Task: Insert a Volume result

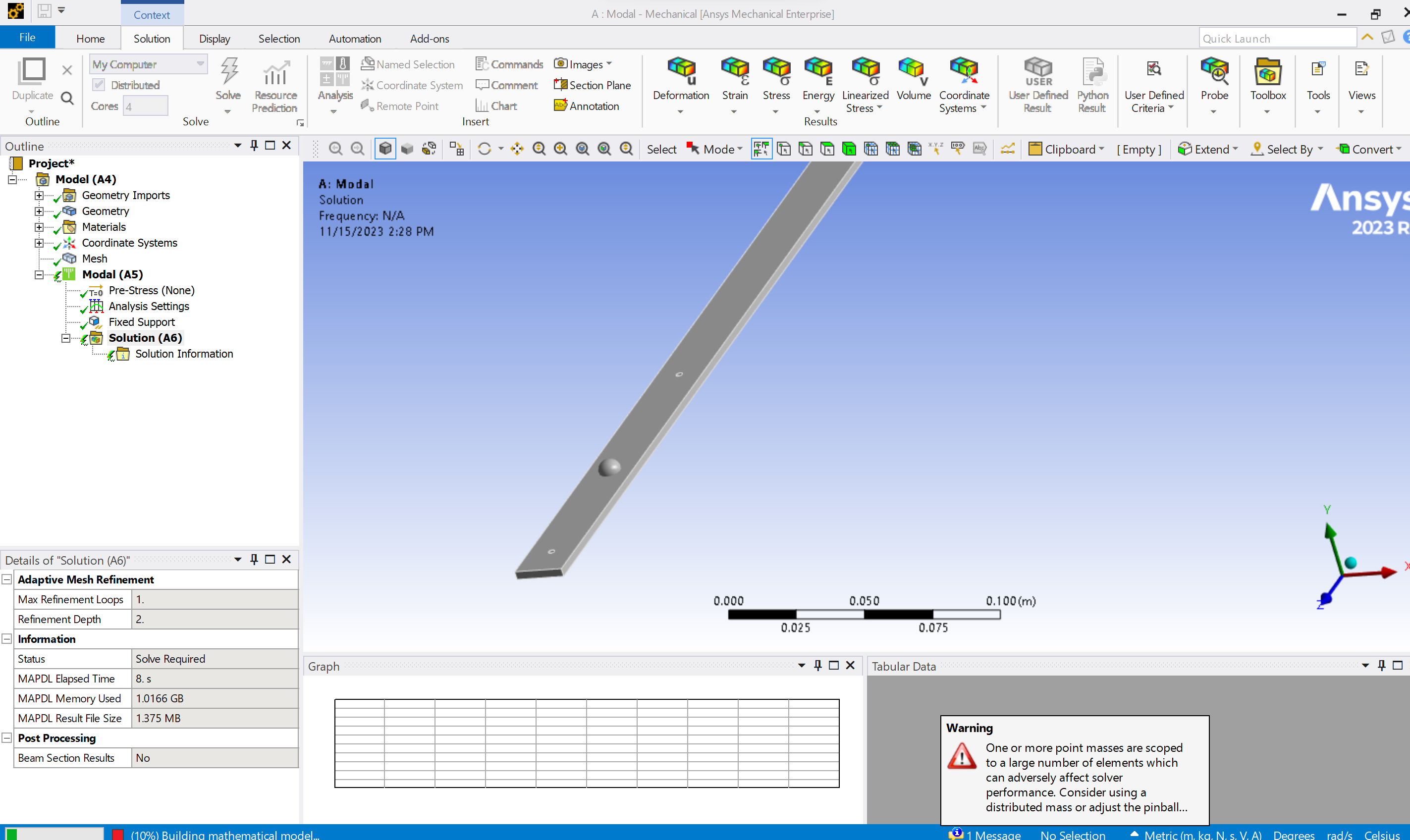Action: coord(913,79)
